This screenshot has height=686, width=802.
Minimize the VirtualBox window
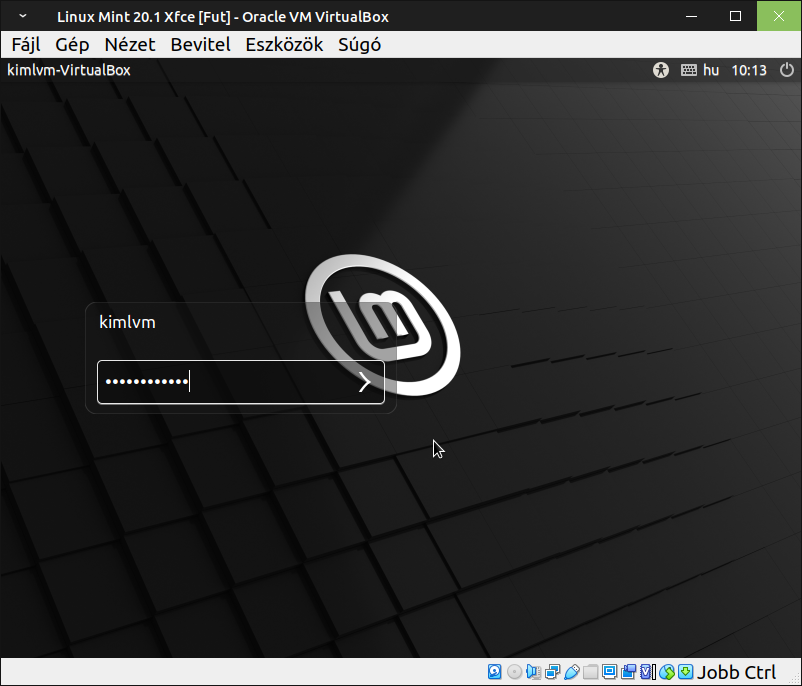(691, 16)
